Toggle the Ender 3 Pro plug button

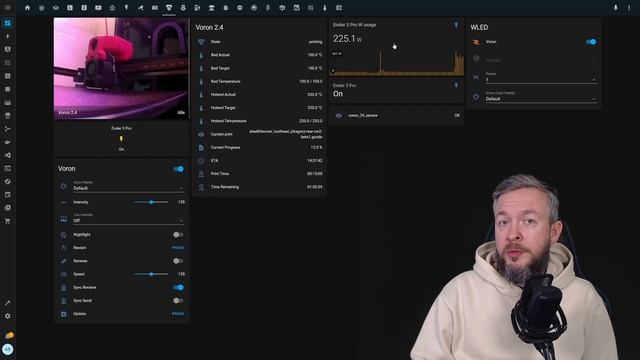click(x=121, y=139)
